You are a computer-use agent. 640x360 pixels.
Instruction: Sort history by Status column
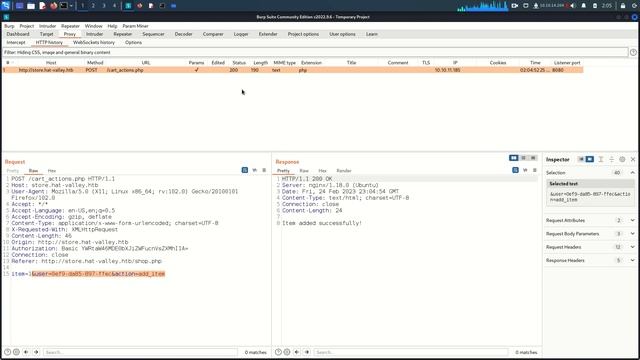click(x=239, y=62)
